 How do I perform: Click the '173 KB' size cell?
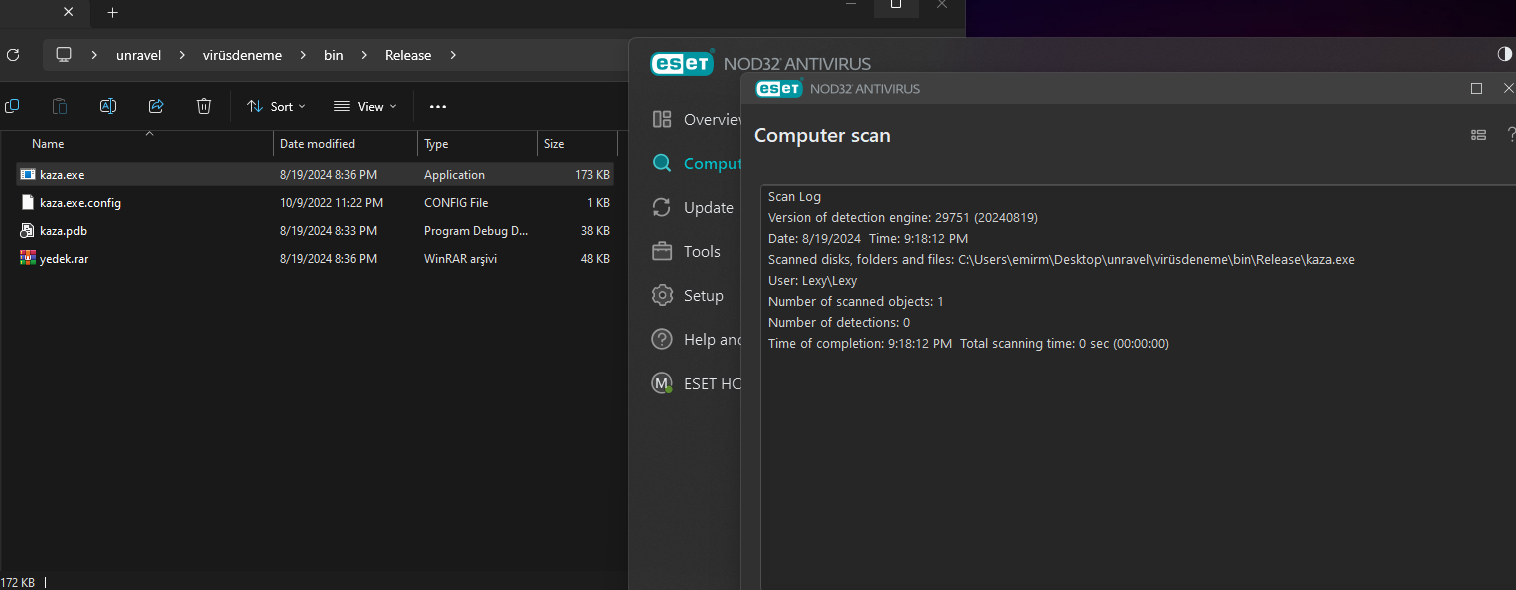593,174
